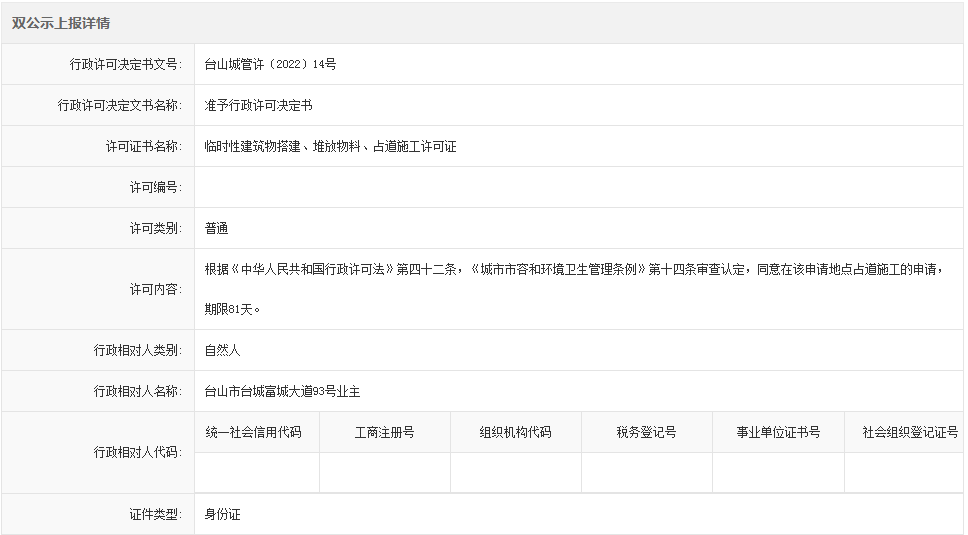The height and width of the screenshot is (535, 968).
Task: Click the 事业单位证书号 column header
Action: pos(778,432)
